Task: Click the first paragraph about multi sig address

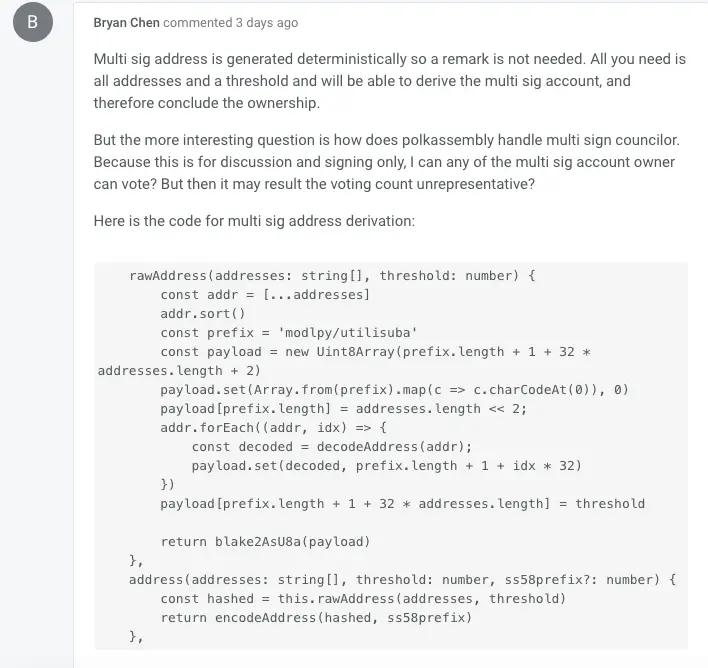Action: pyautogui.click(x=389, y=81)
